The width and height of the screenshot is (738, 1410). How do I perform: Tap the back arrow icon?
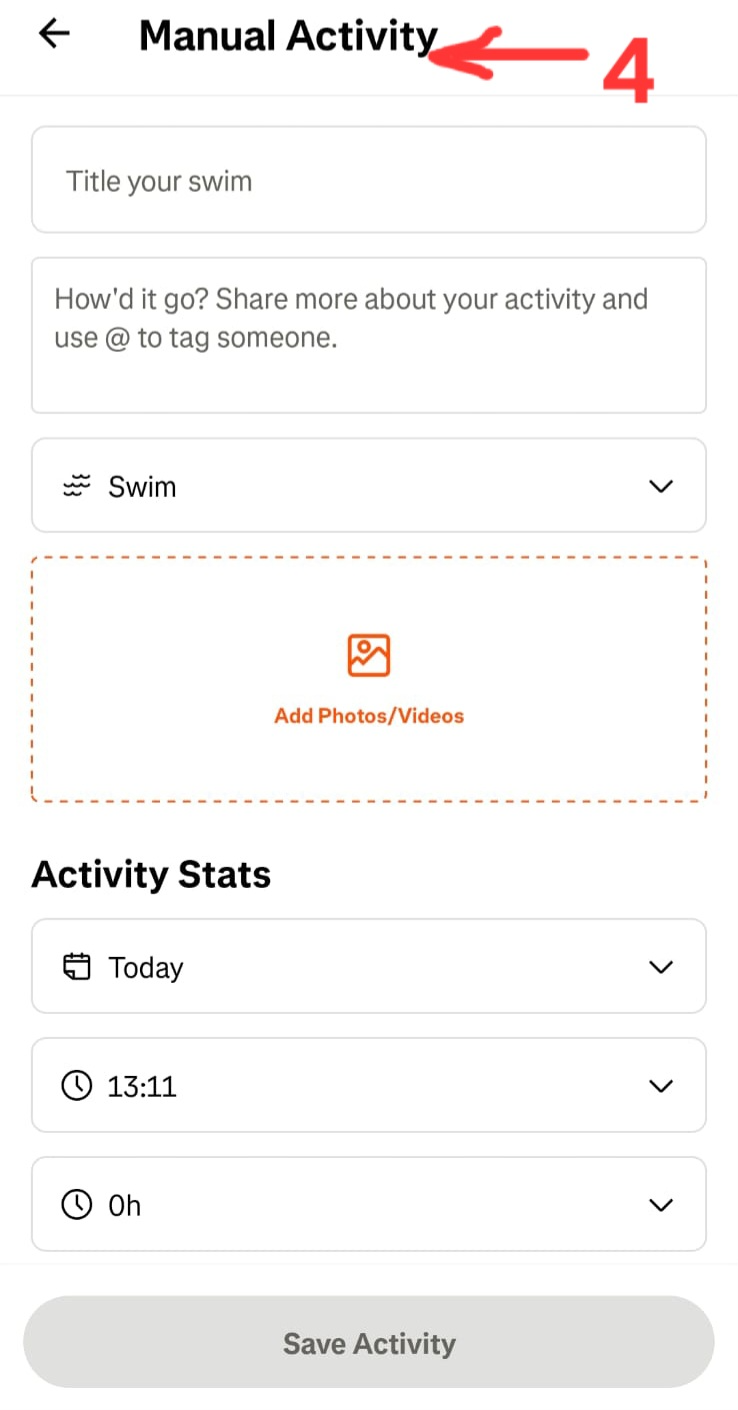pos(54,33)
